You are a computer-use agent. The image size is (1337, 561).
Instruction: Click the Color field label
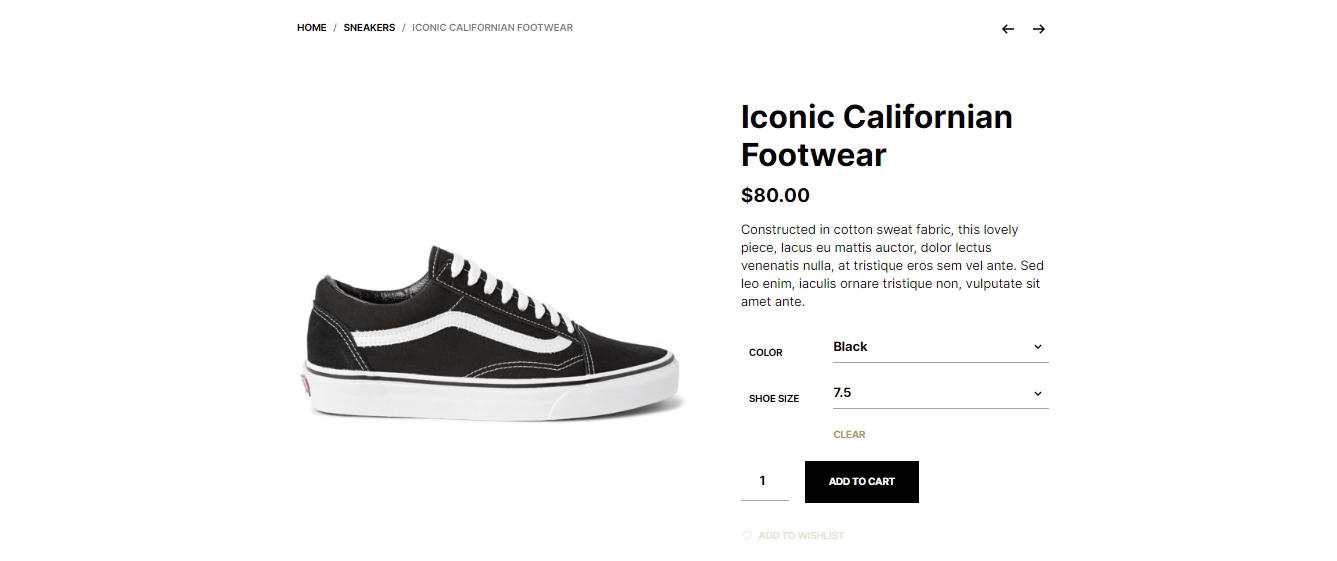click(766, 353)
